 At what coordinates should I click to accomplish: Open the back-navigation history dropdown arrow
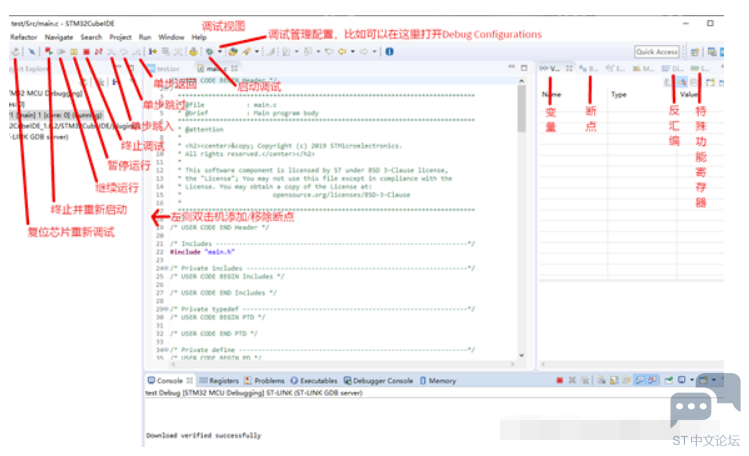point(353,52)
